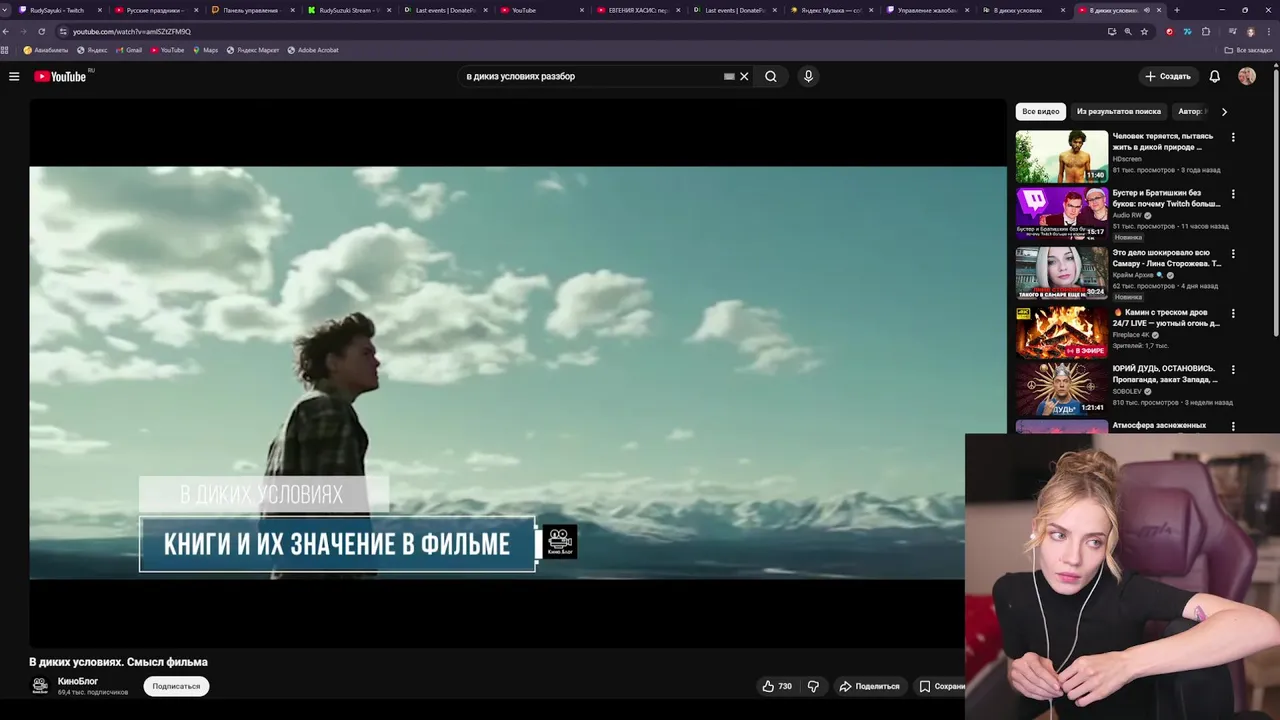
Task: Open more options for 'ЮРИЙ ДУДЬ' video
Action: 1233,369
